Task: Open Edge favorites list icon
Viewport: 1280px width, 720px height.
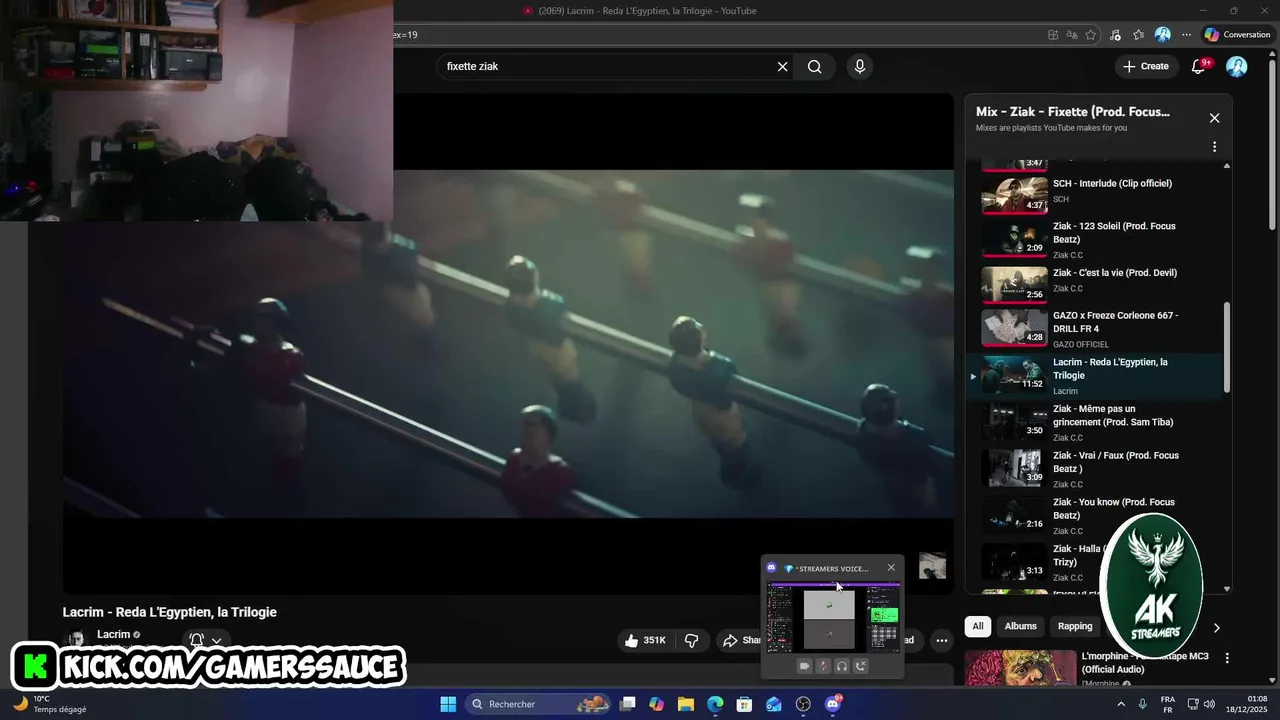Action: 1138,35
